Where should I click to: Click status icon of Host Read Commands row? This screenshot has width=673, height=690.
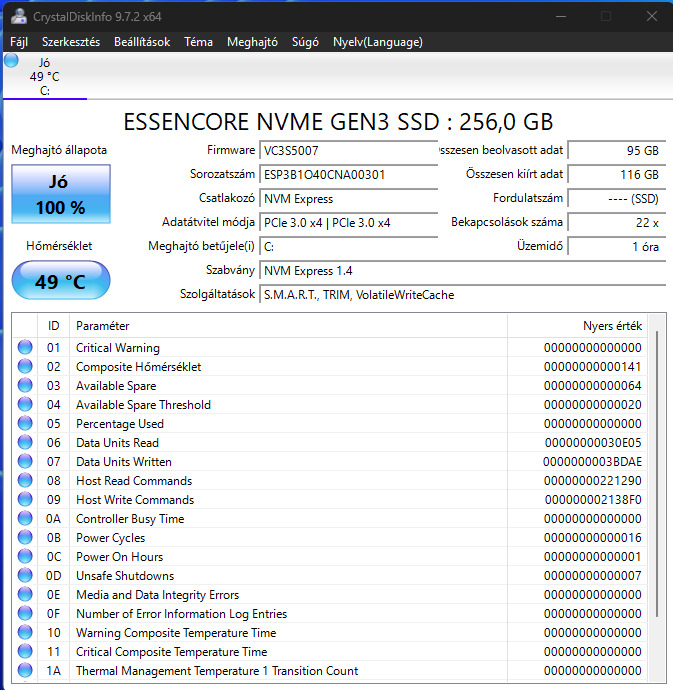click(25, 480)
